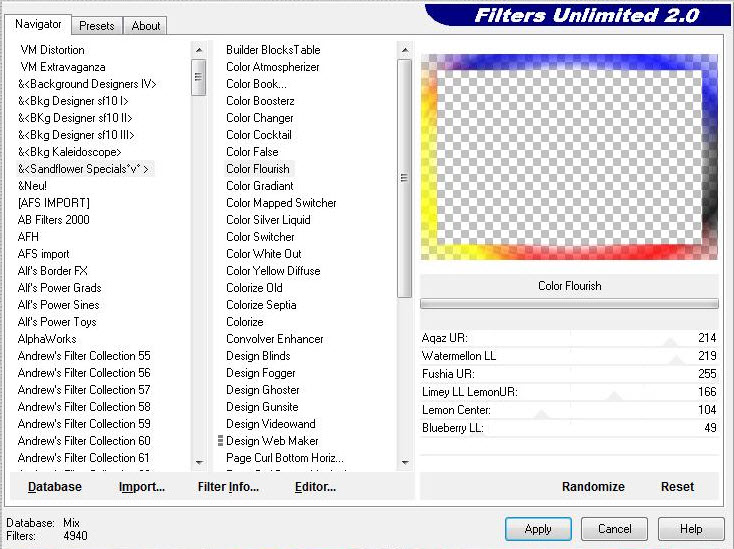734x549 pixels.
Task: Select &<Sandflower Specials°v° > category
Action: [83, 169]
